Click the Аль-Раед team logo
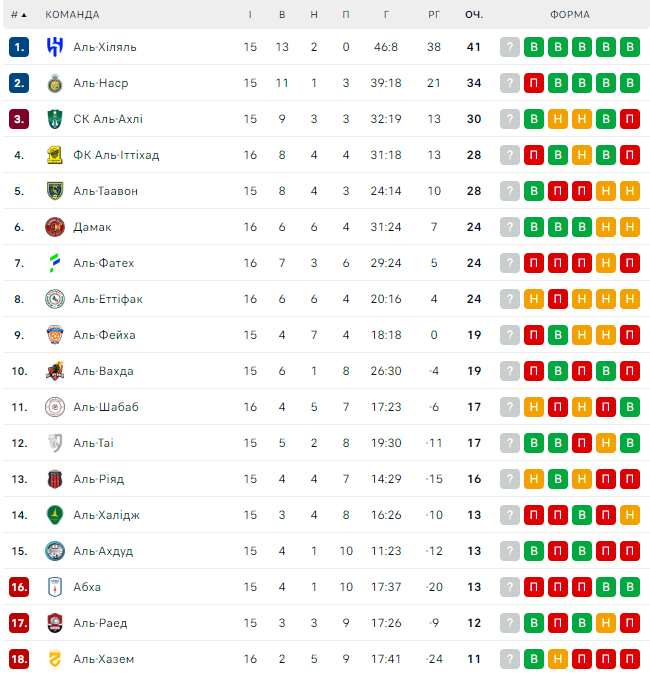The height and width of the screenshot is (676, 650). 54,623
